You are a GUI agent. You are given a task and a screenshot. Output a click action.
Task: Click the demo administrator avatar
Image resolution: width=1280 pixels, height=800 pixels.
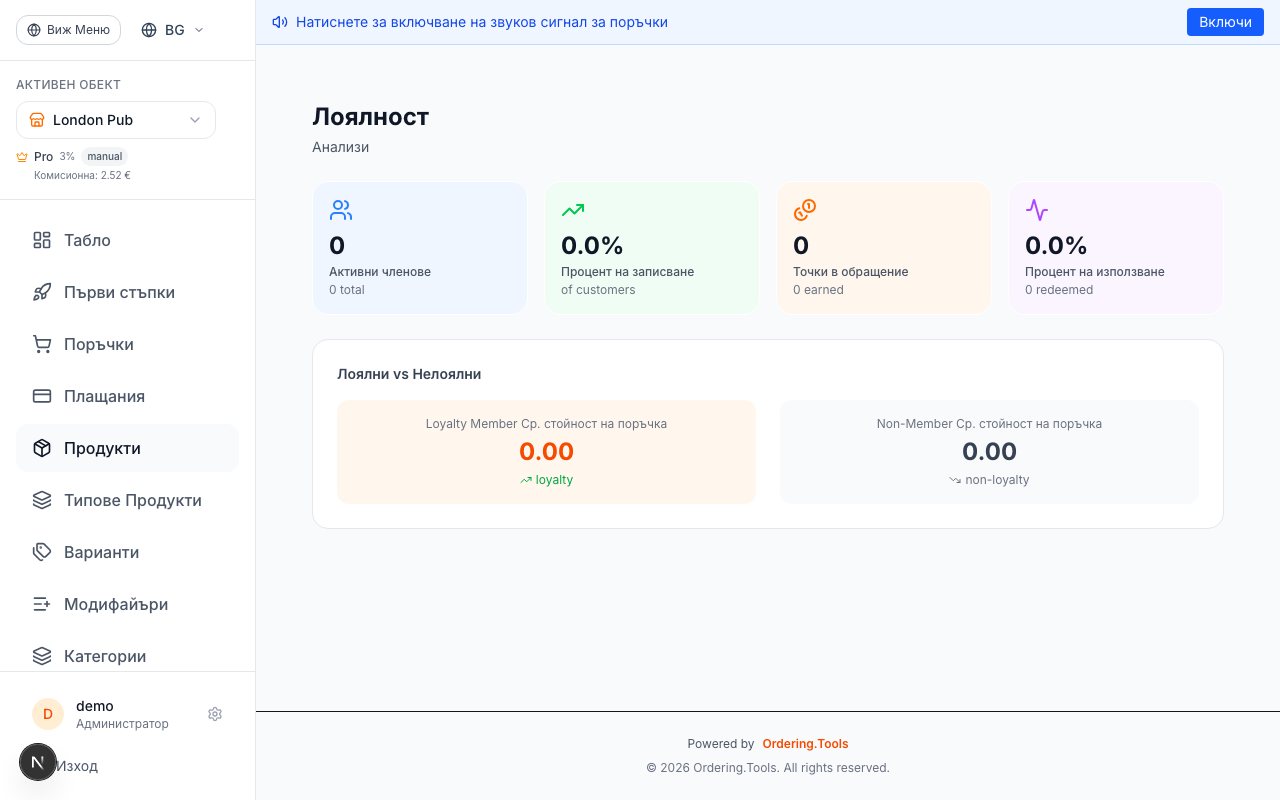(x=47, y=713)
